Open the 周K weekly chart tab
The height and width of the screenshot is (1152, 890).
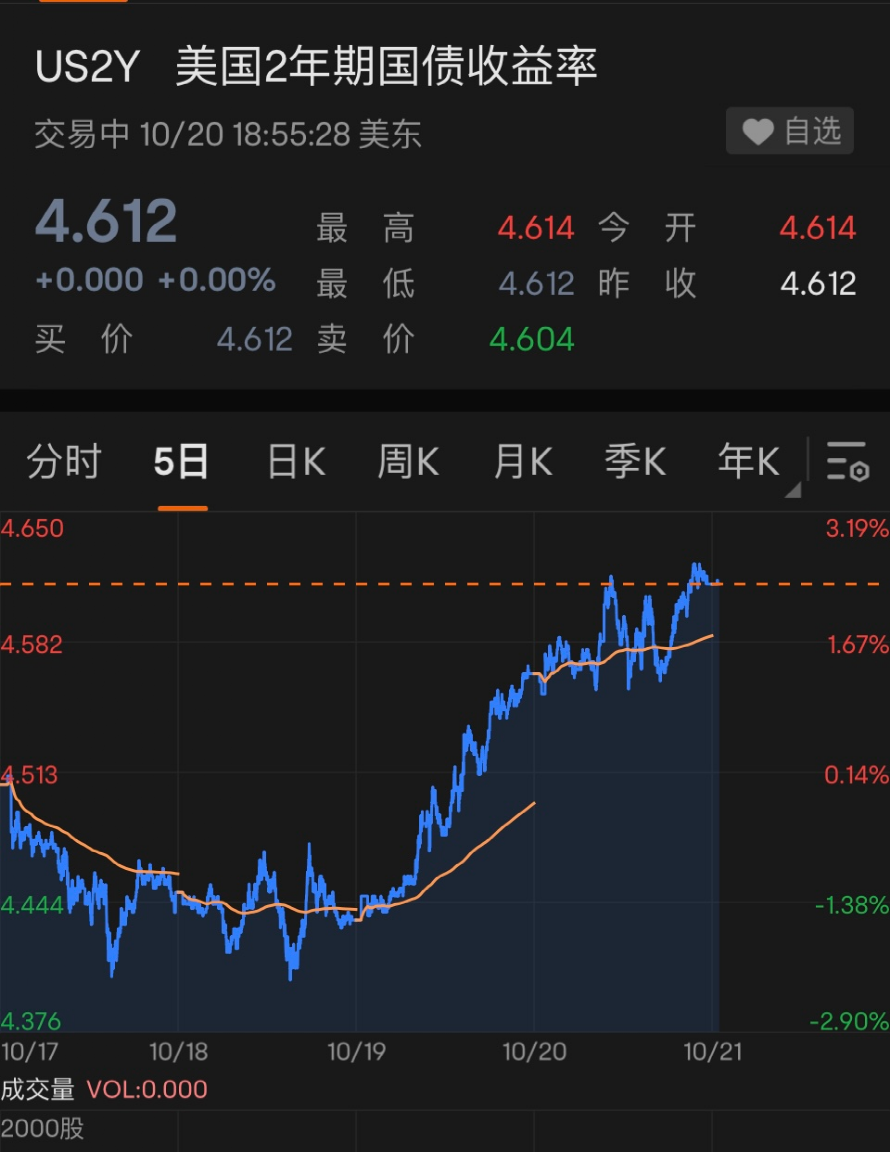(408, 462)
